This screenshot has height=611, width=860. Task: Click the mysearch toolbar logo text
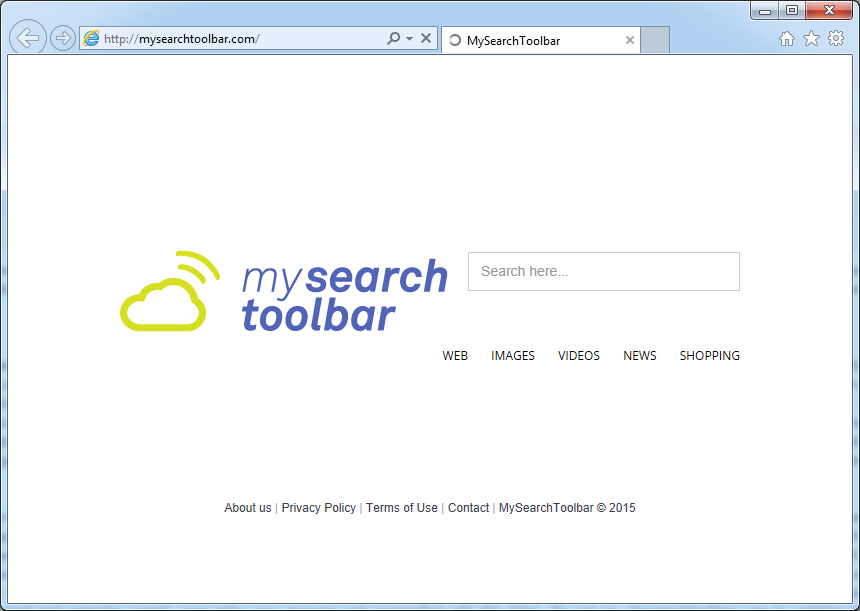point(344,295)
